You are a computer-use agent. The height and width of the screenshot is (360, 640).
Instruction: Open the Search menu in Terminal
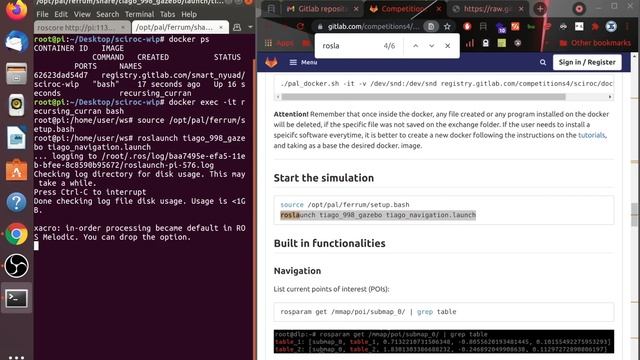[107, 14]
